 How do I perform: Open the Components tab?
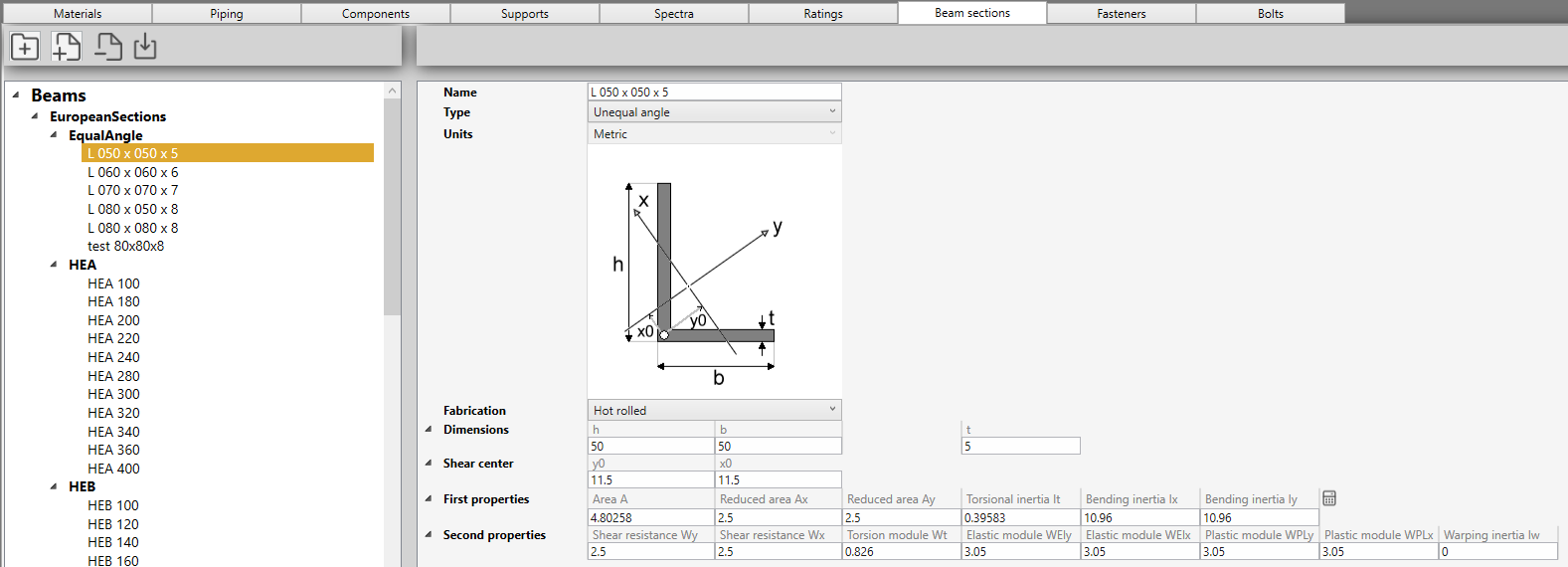coord(376,14)
